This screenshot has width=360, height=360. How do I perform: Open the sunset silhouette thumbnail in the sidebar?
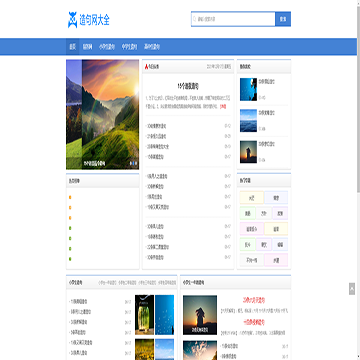tap(248, 152)
